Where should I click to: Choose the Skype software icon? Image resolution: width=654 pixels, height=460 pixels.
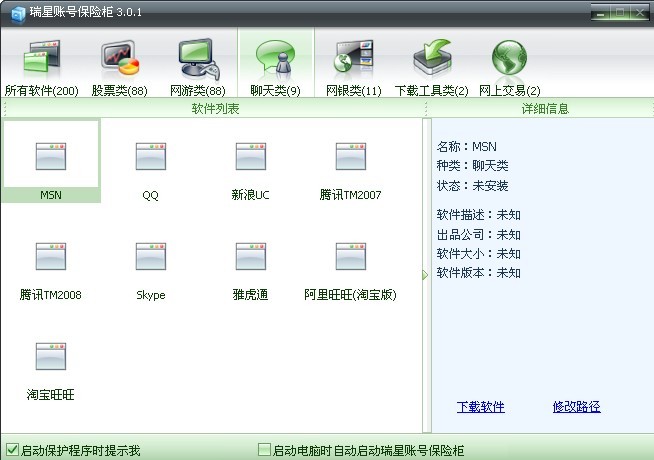[x=151, y=256]
